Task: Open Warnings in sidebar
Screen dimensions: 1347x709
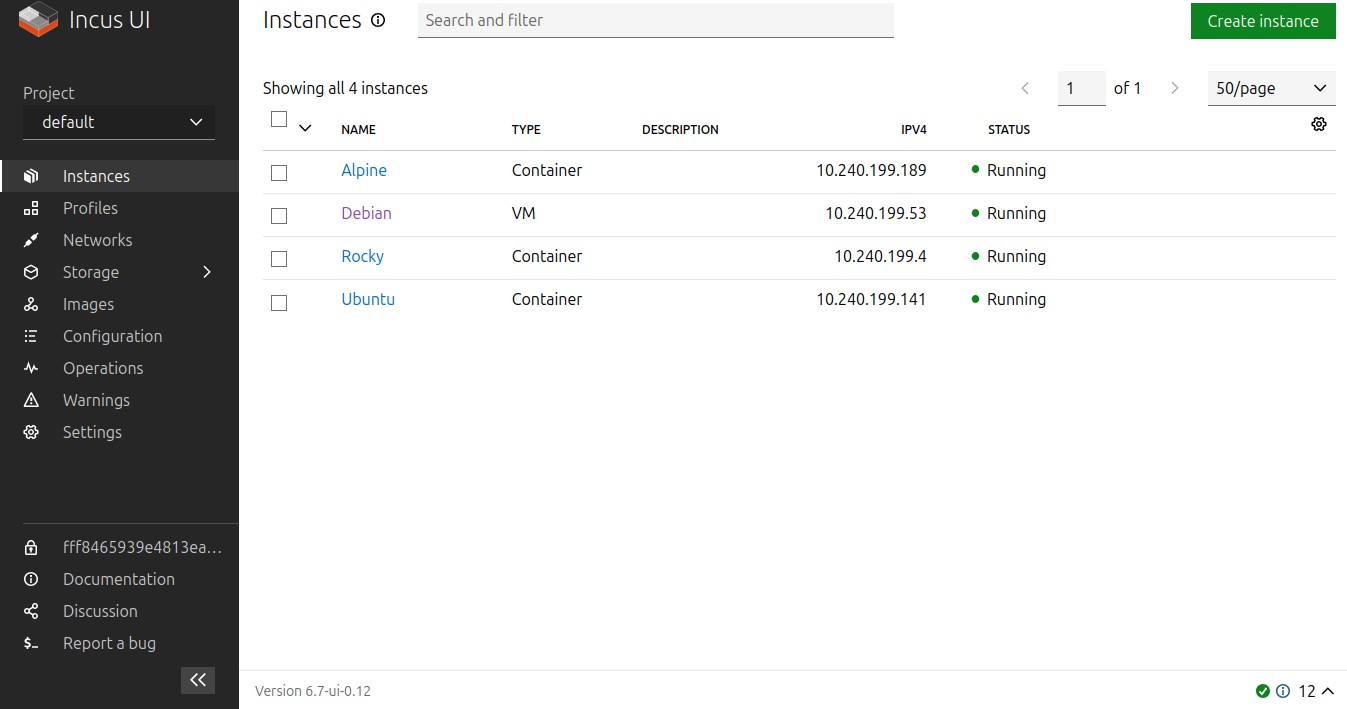Action: point(119,400)
